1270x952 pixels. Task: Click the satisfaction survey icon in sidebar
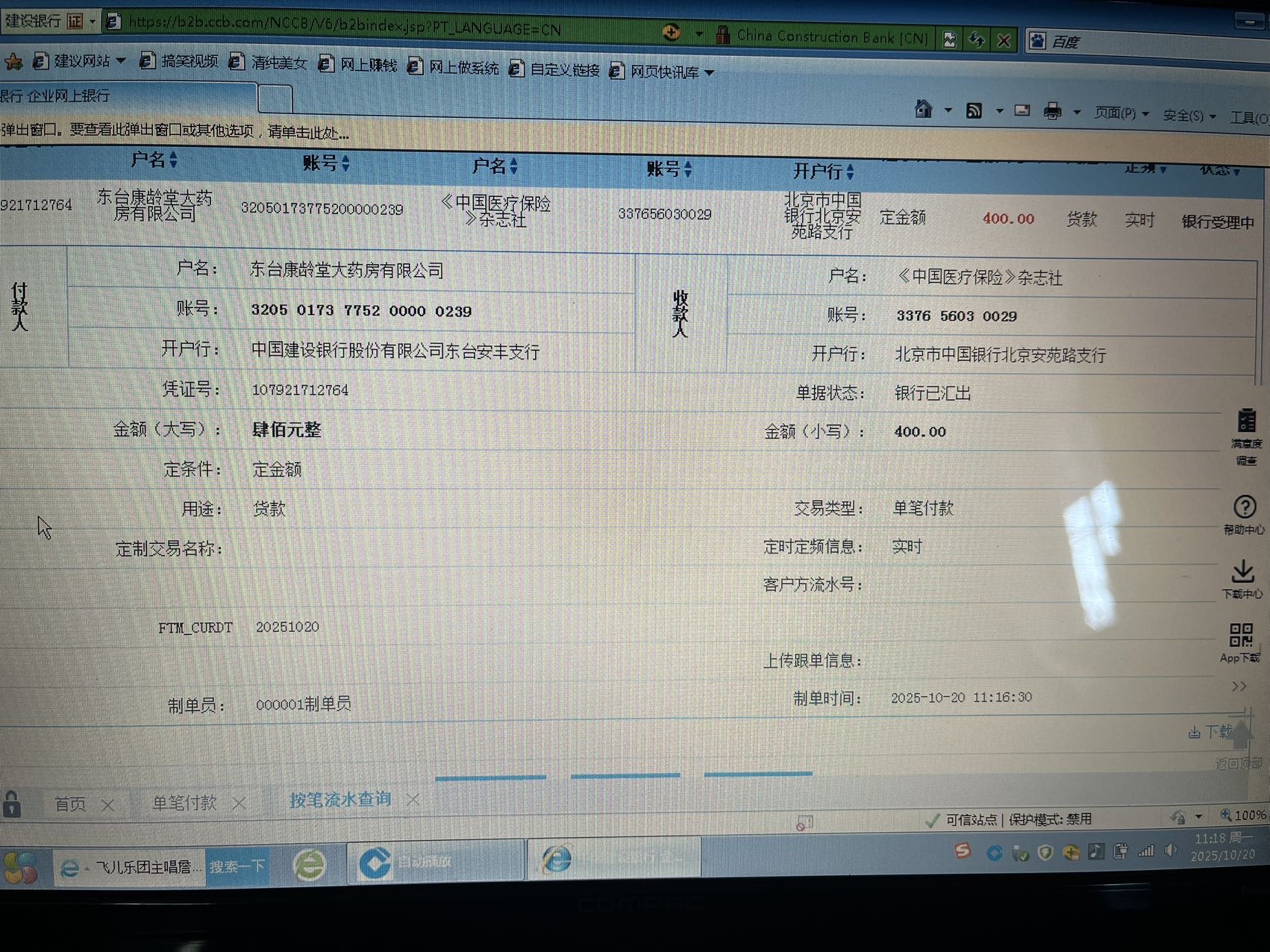click(1245, 422)
